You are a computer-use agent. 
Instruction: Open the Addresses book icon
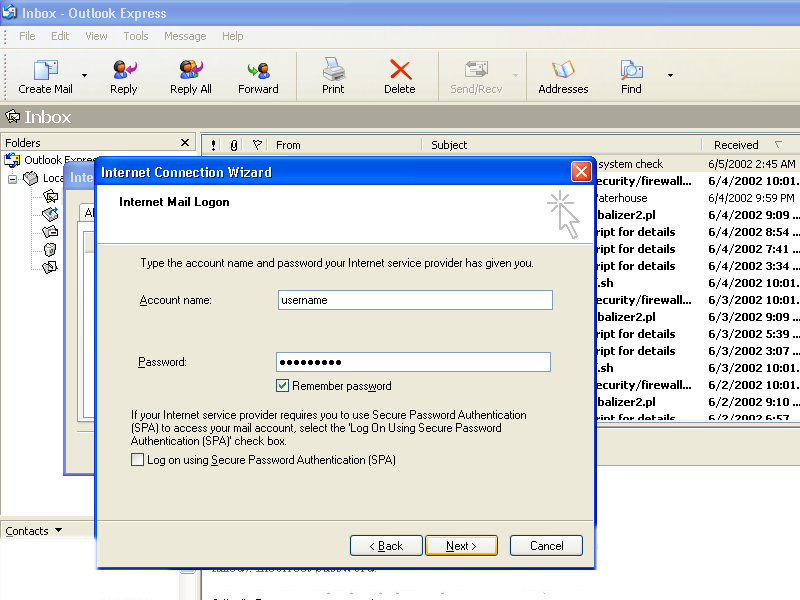563,70
